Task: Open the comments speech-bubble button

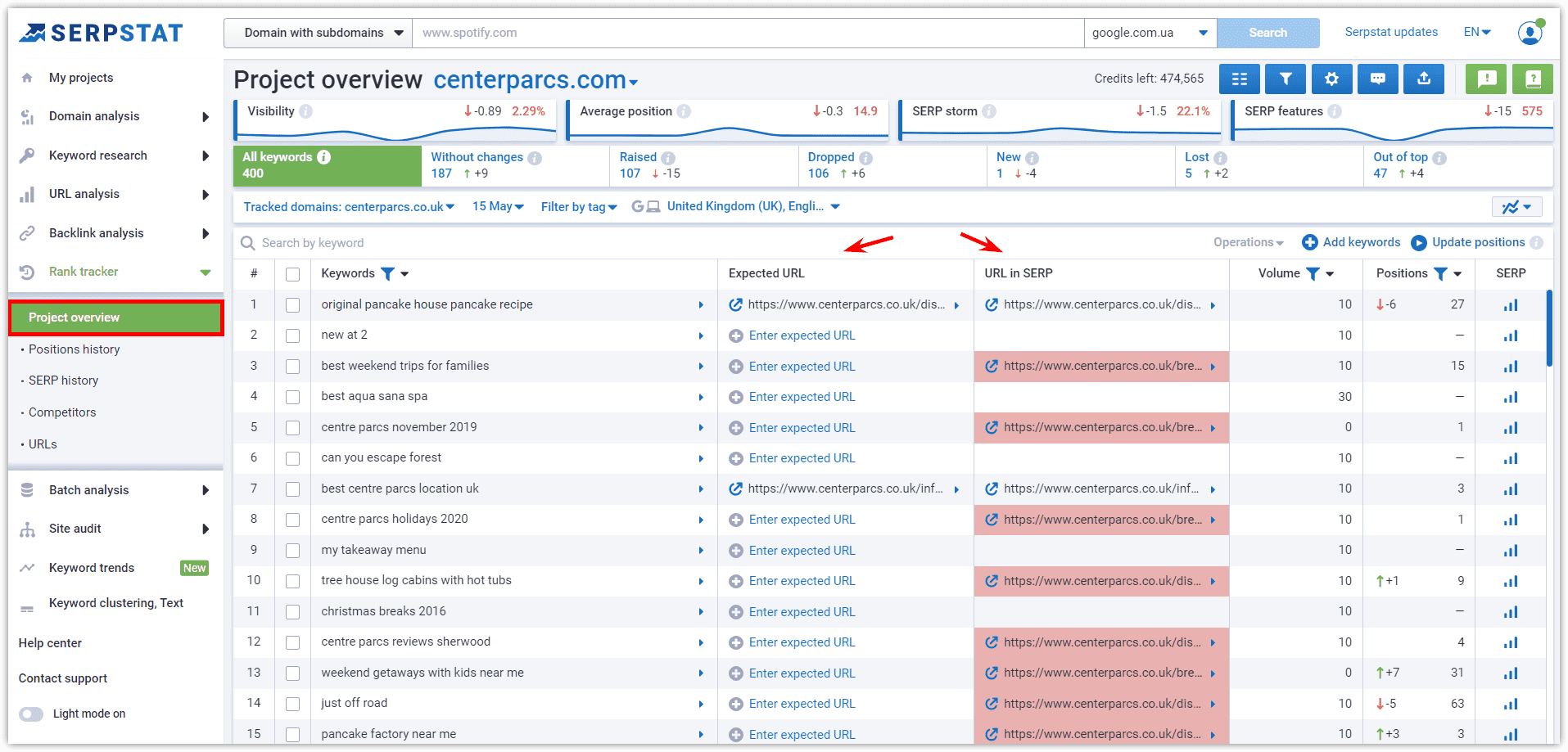Action: [x=1378, y=79]
